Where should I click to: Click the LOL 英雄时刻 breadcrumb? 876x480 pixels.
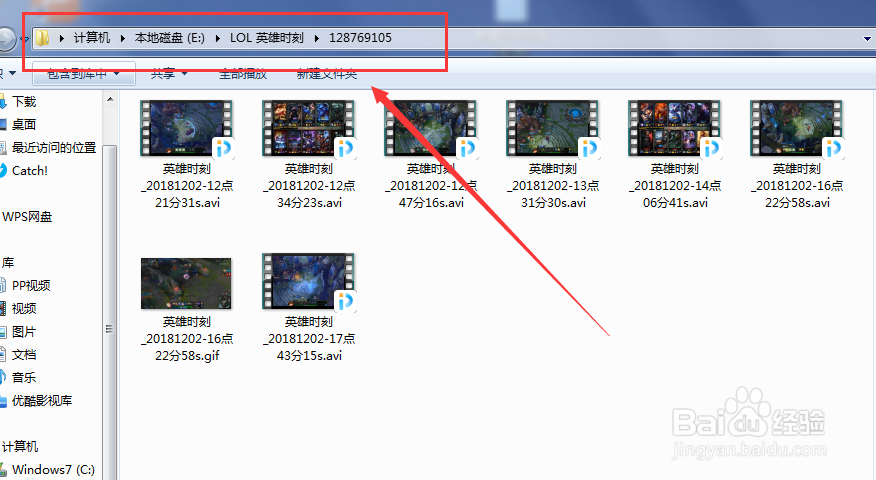coord(267,38)
